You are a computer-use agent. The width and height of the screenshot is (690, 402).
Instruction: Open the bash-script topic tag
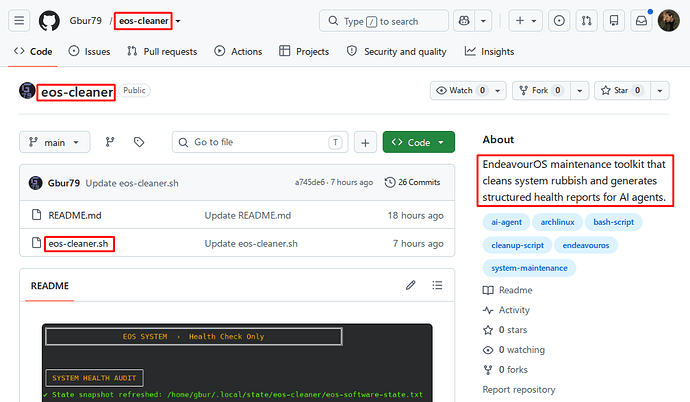point(613,222)
